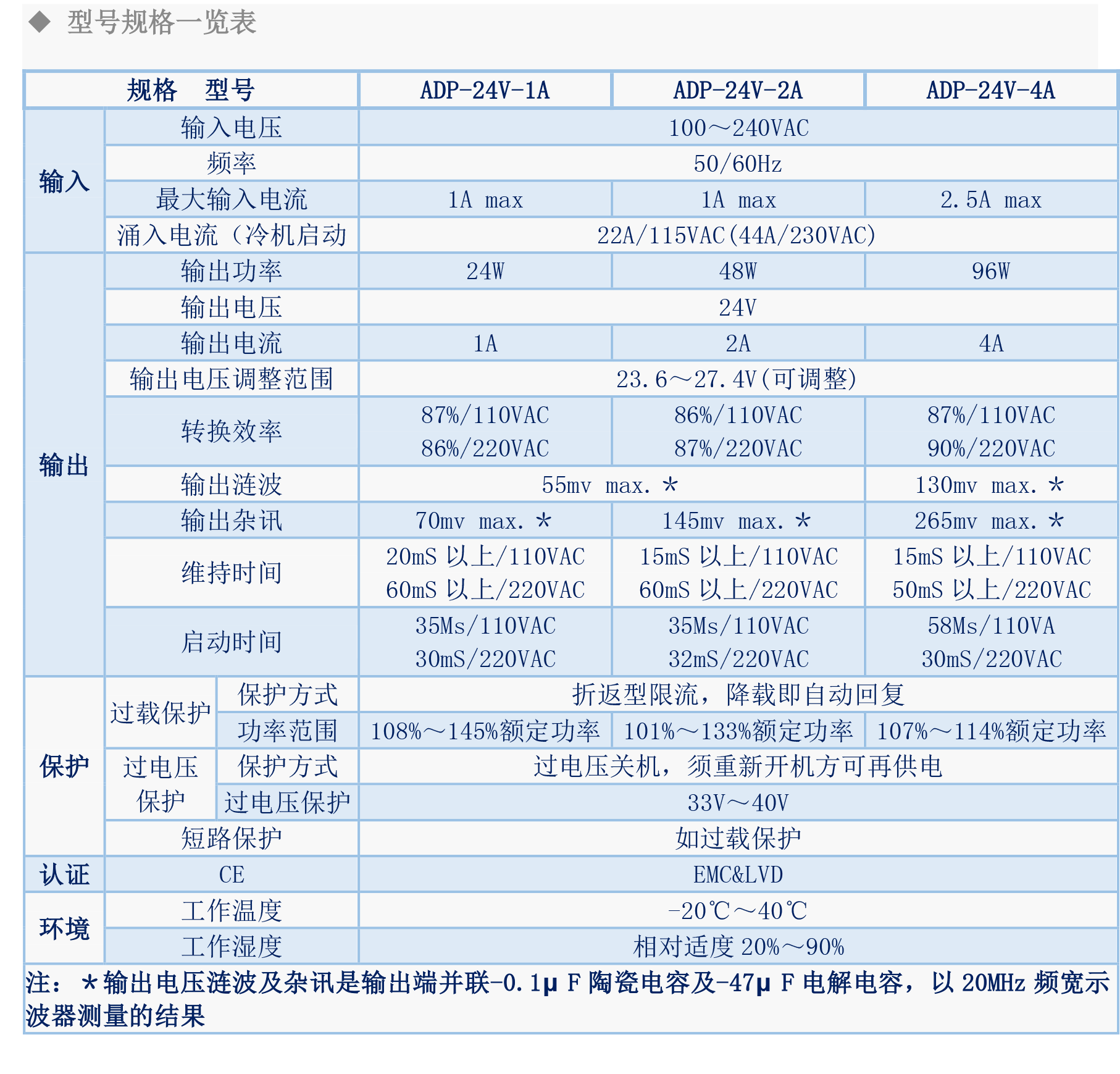1120x1074 pixels.
Task: Click the EMC&LVD value
Action: [x=738, y=874]
